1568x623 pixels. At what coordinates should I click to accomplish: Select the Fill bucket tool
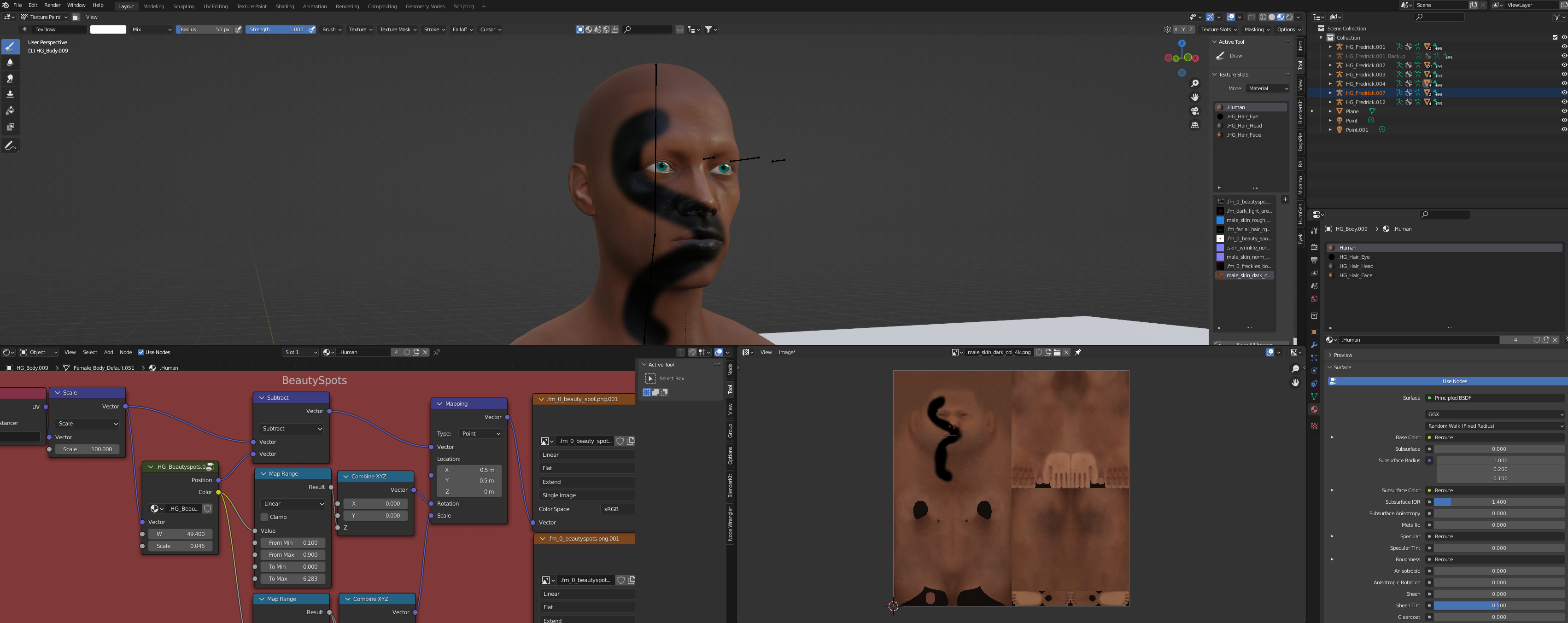[10, 111]
